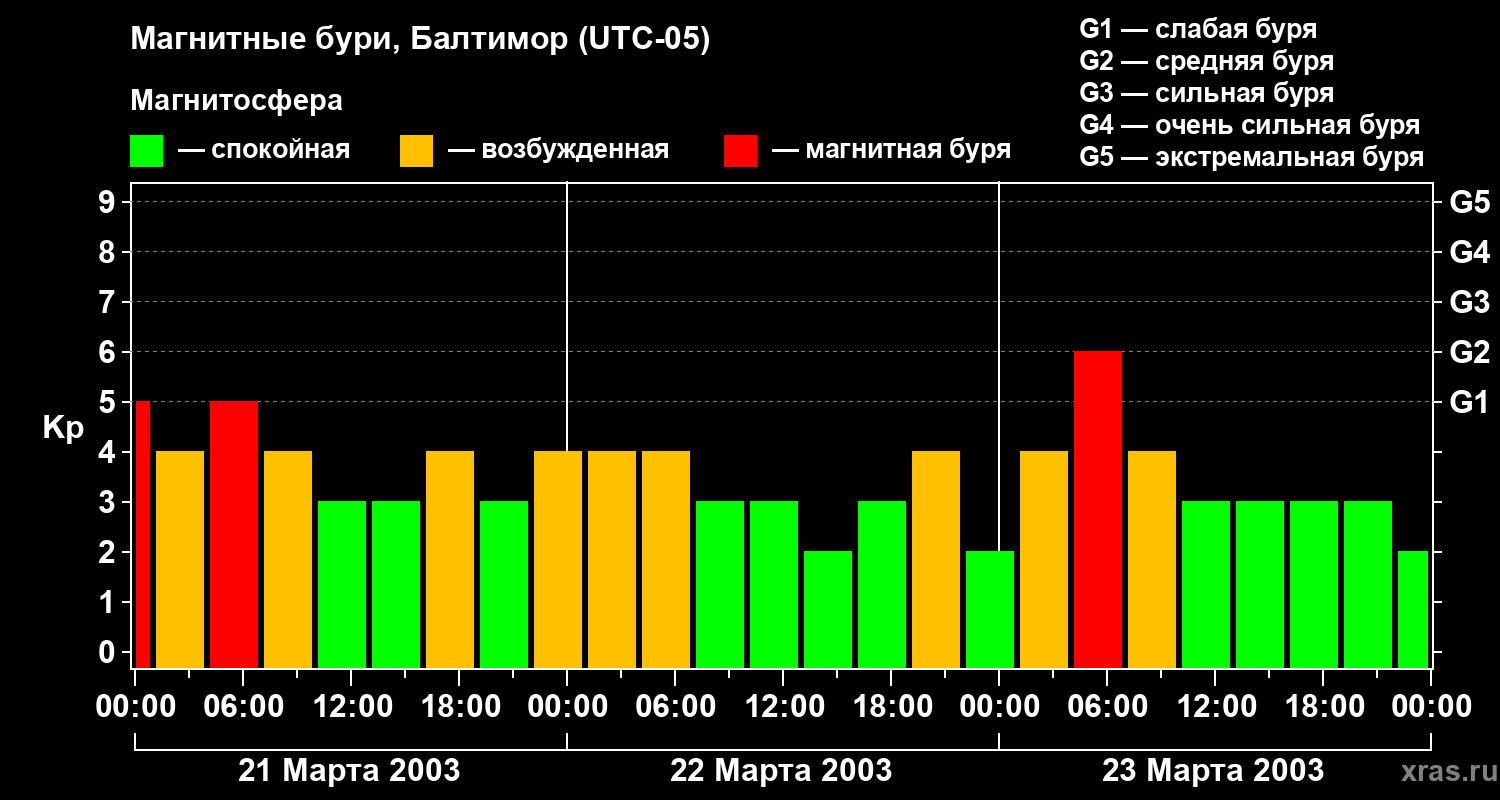Screen dimensions: 1500x800
Task: Click the '12:00' time label above 22 Марта
Action: 783,706
